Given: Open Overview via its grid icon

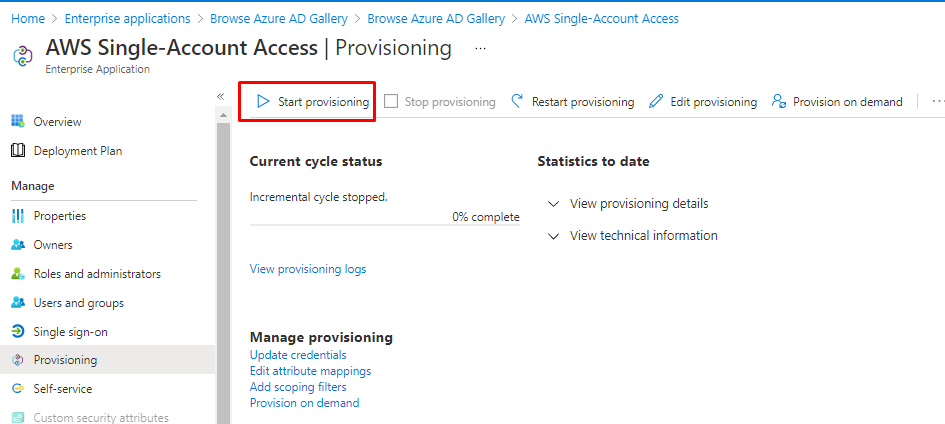Looking at the screenshot, I should pos(18,122).
